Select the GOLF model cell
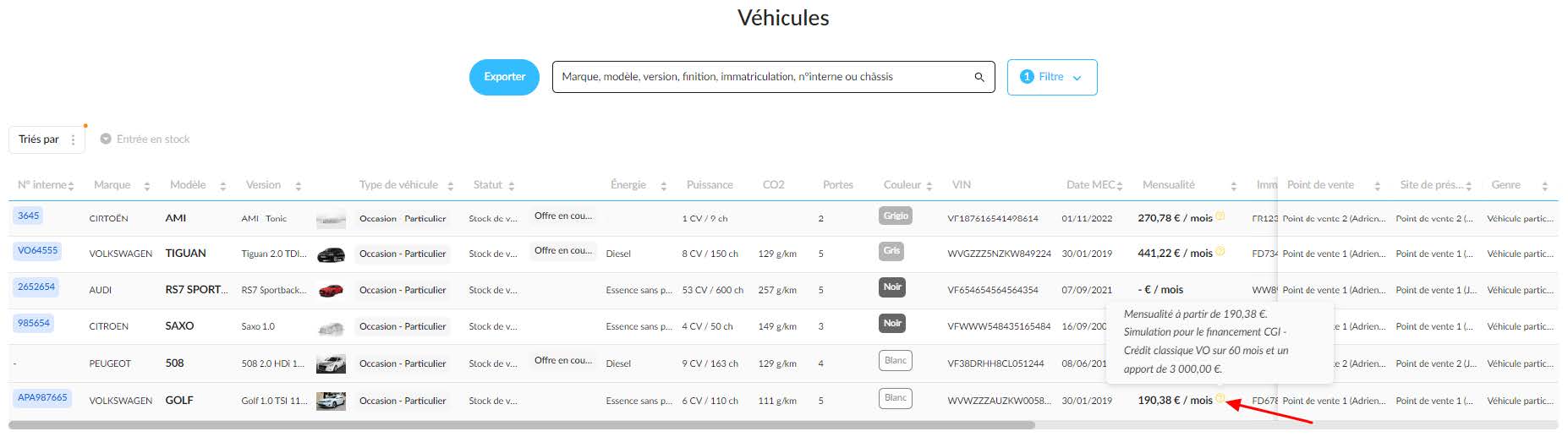 (x=179, y=400)
